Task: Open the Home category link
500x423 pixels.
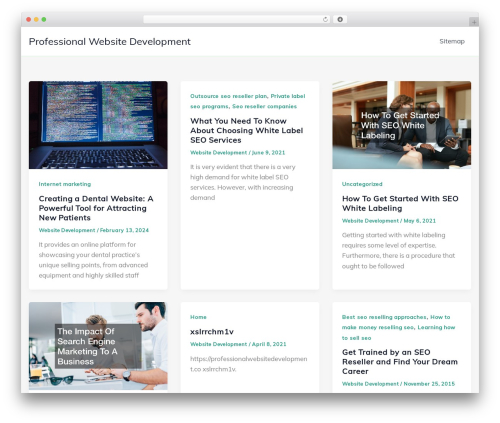Action: [198, 317]
